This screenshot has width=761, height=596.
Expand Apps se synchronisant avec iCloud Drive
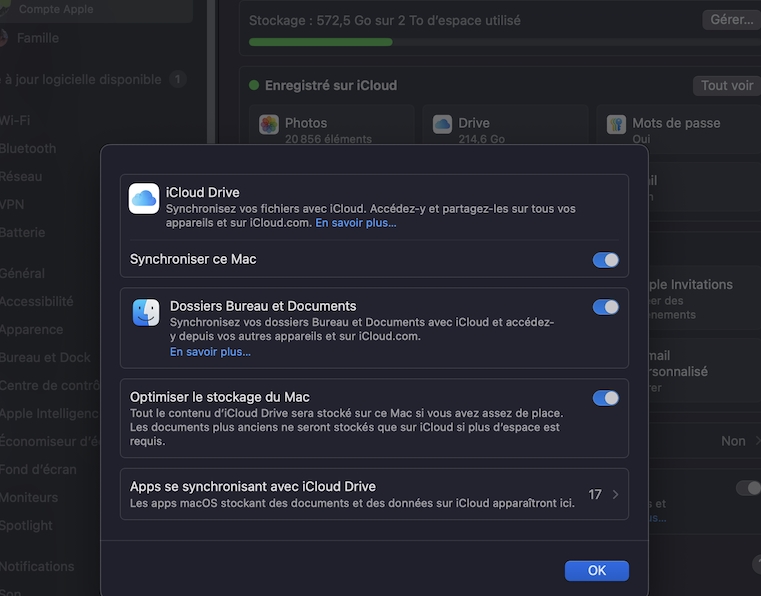(374, 494)
